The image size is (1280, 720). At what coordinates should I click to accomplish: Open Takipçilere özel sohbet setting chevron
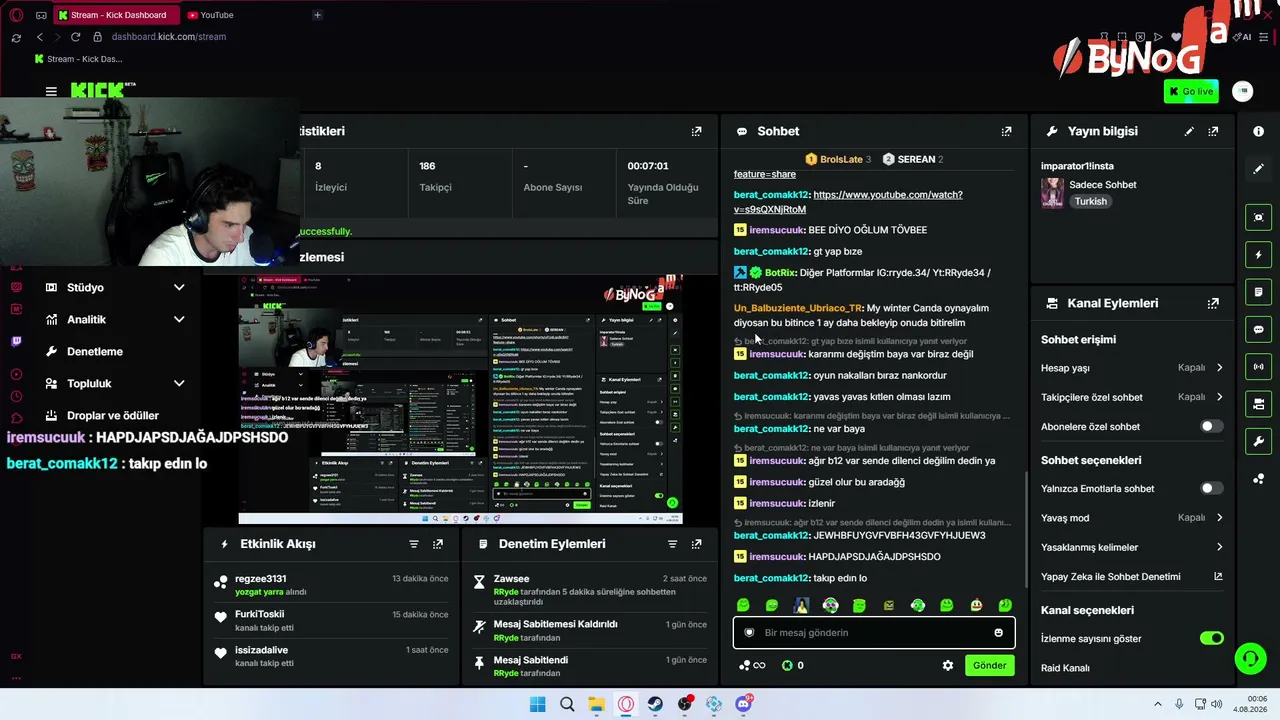[1219, 397]
